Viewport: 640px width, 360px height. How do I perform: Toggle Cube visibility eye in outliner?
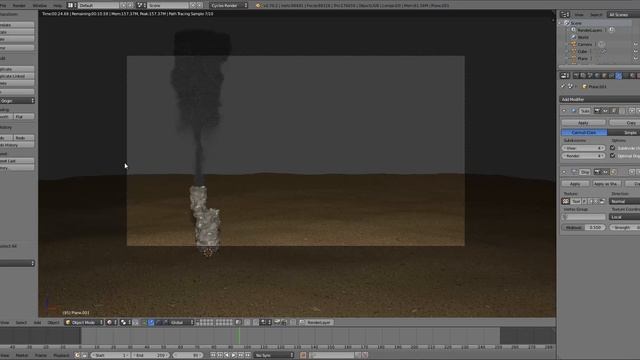pos(636,51)
